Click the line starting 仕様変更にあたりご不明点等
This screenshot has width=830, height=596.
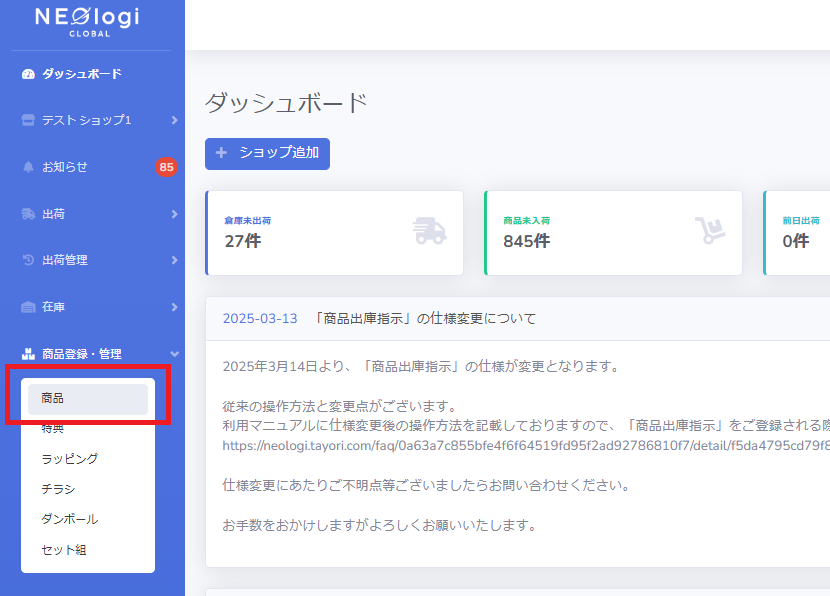pos(427,485)
